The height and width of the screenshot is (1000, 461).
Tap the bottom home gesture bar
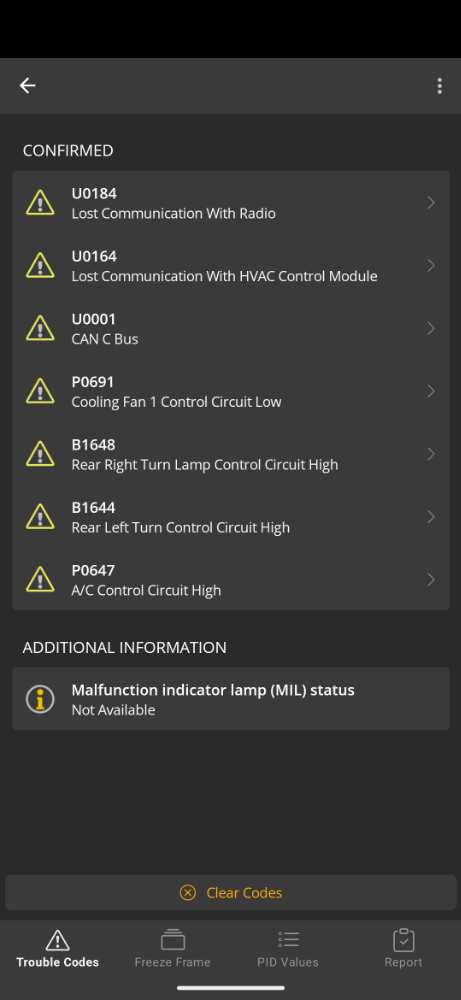pyautogui.click(x=231, y=988)
